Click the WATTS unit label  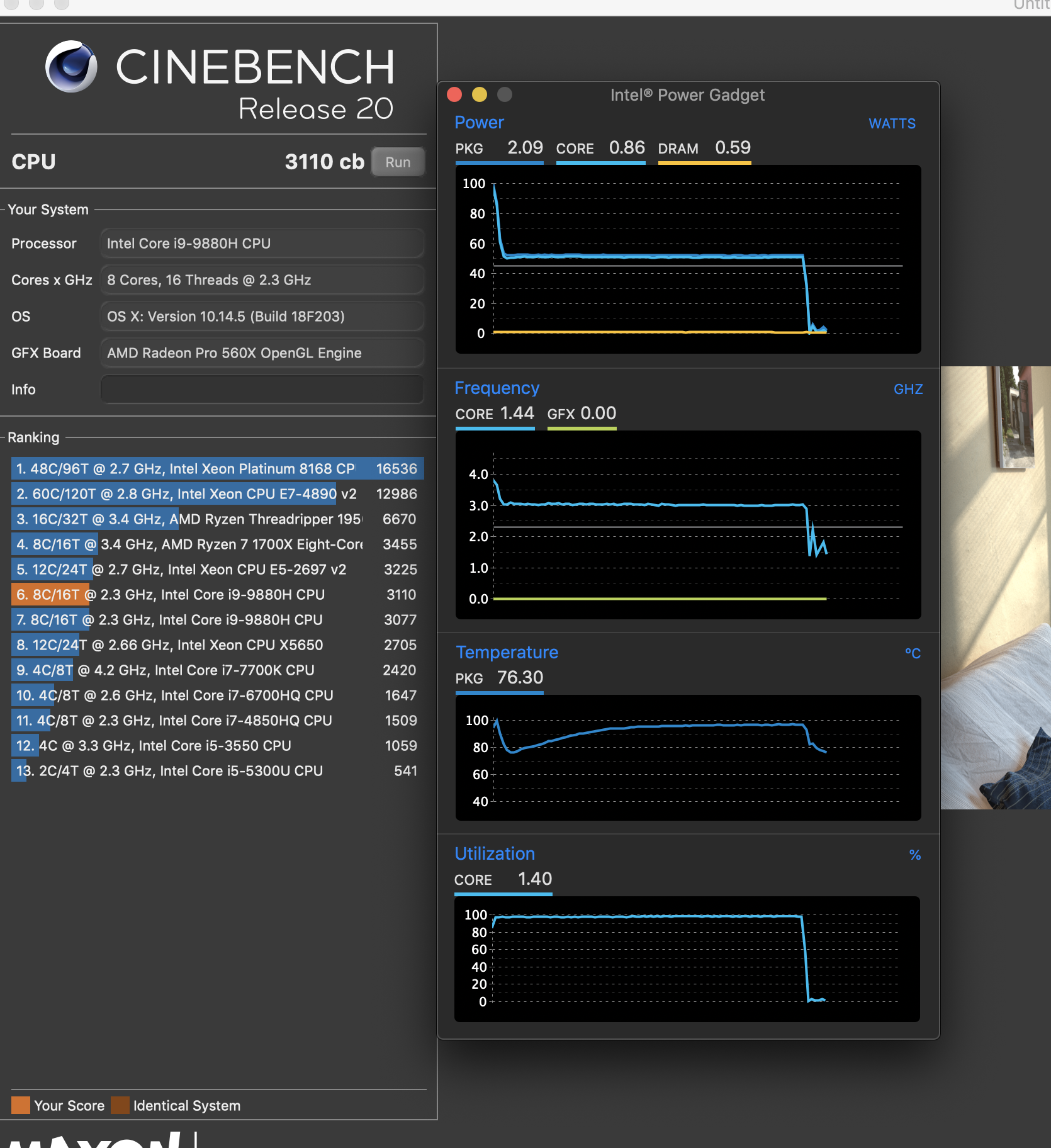click(892, 123)
